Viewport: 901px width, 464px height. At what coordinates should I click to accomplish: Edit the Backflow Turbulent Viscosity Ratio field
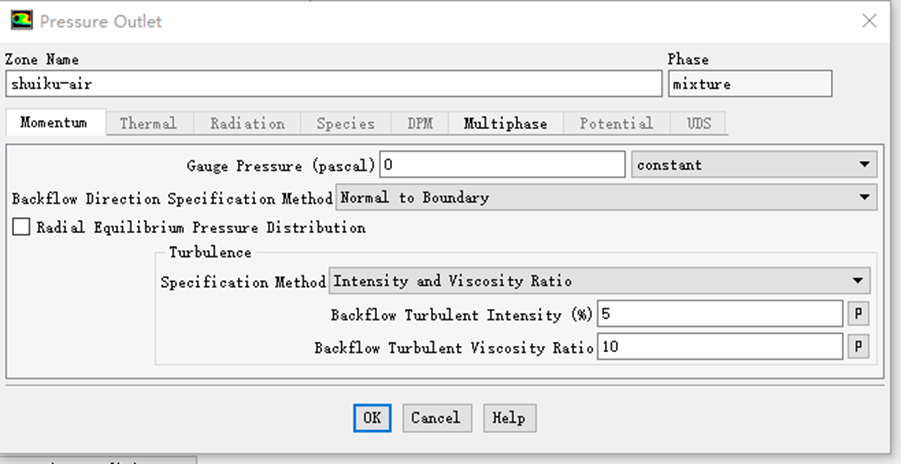(x=720, y=347)
